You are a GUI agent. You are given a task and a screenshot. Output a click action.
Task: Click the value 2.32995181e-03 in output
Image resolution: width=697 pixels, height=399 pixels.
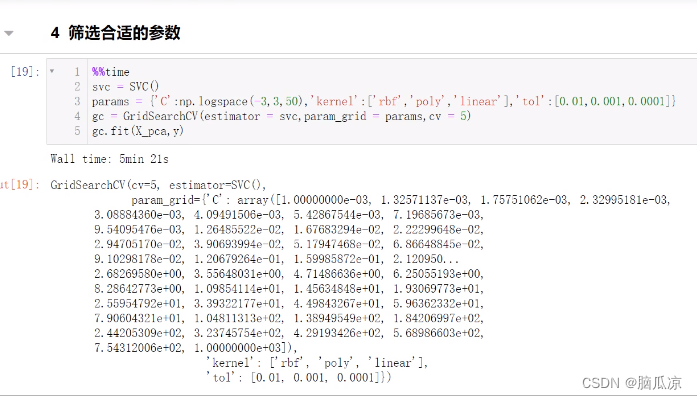pyautogui.click(x=624, y=200)
